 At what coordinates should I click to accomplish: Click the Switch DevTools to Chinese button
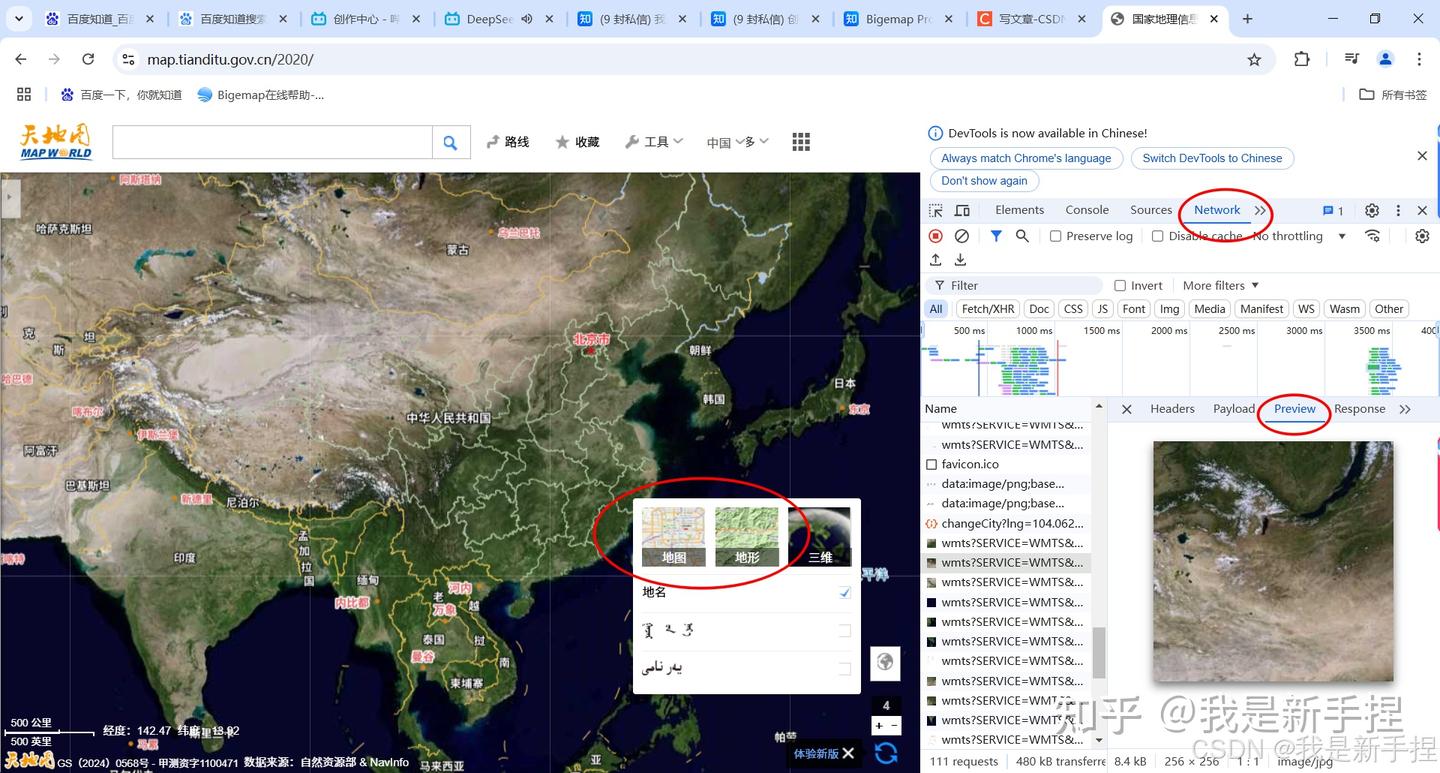pos(1212,158)
